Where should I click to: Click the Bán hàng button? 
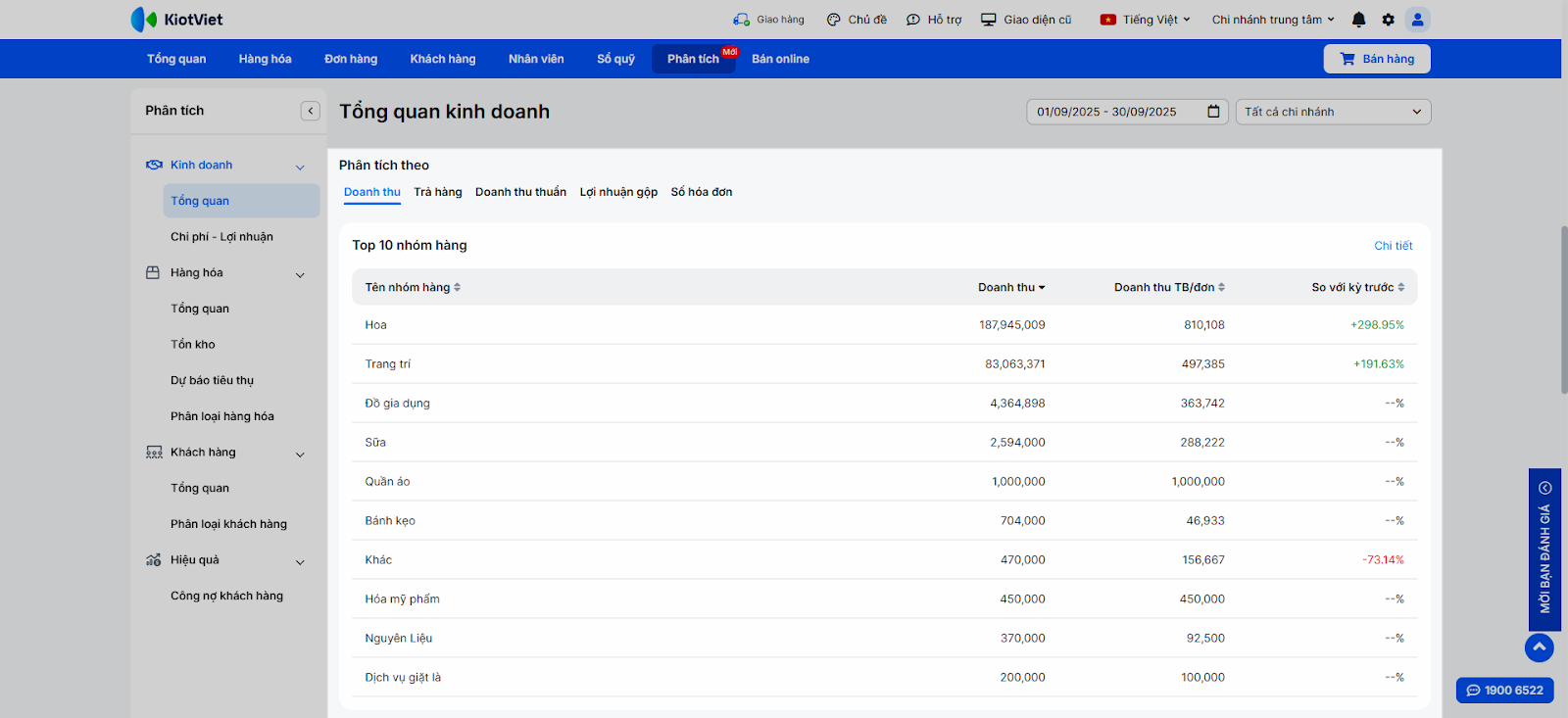click(x=1376, y=59)
